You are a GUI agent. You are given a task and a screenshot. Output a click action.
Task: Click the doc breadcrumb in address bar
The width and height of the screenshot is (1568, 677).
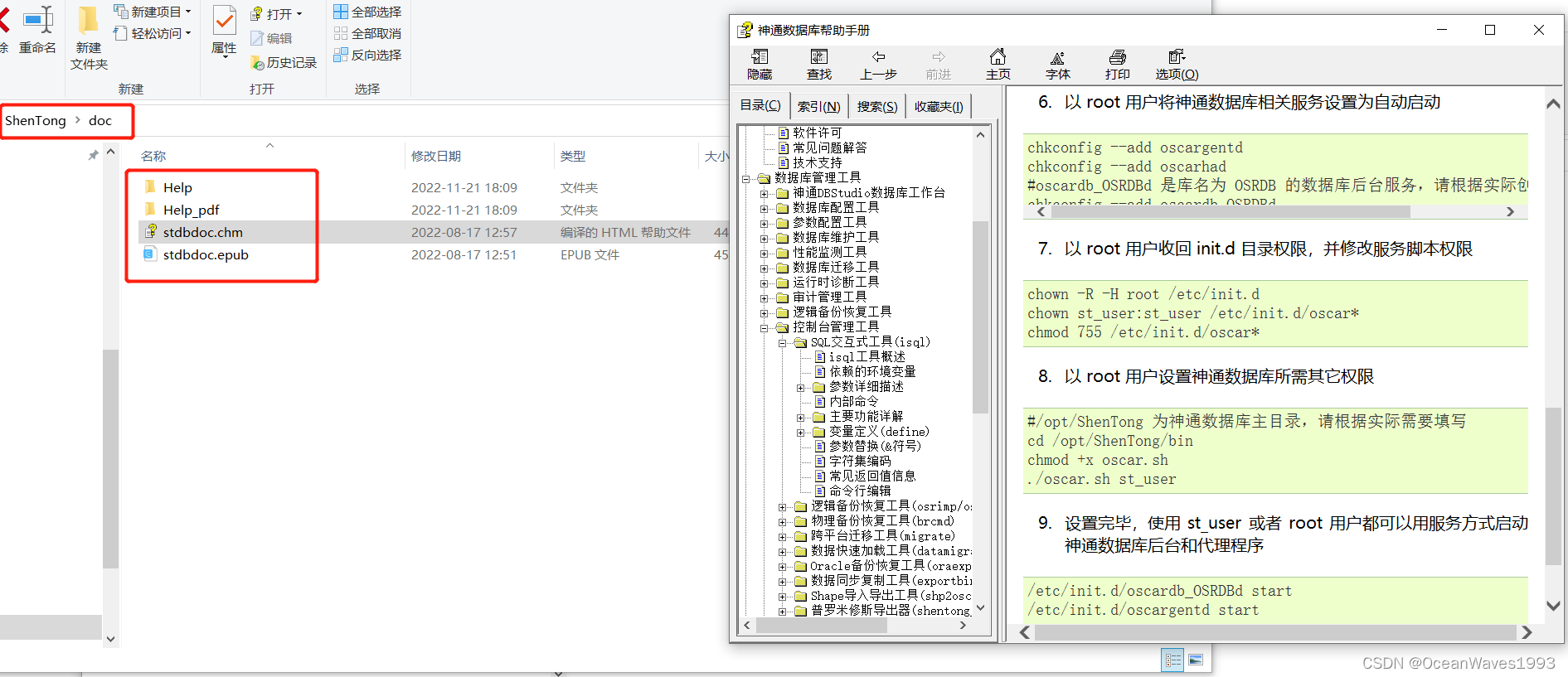(100, 120)
